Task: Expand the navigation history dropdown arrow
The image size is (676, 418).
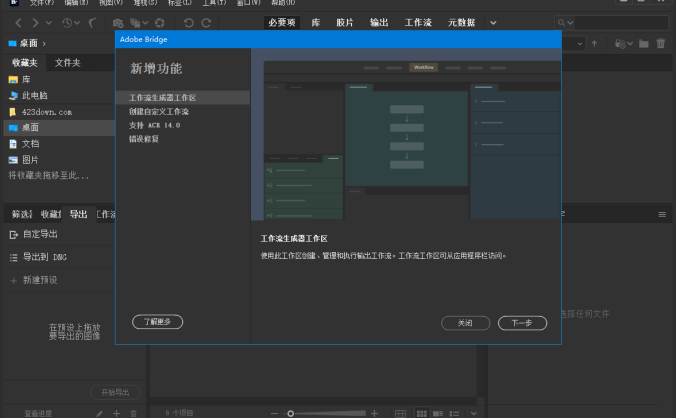Action: [49, 23]
